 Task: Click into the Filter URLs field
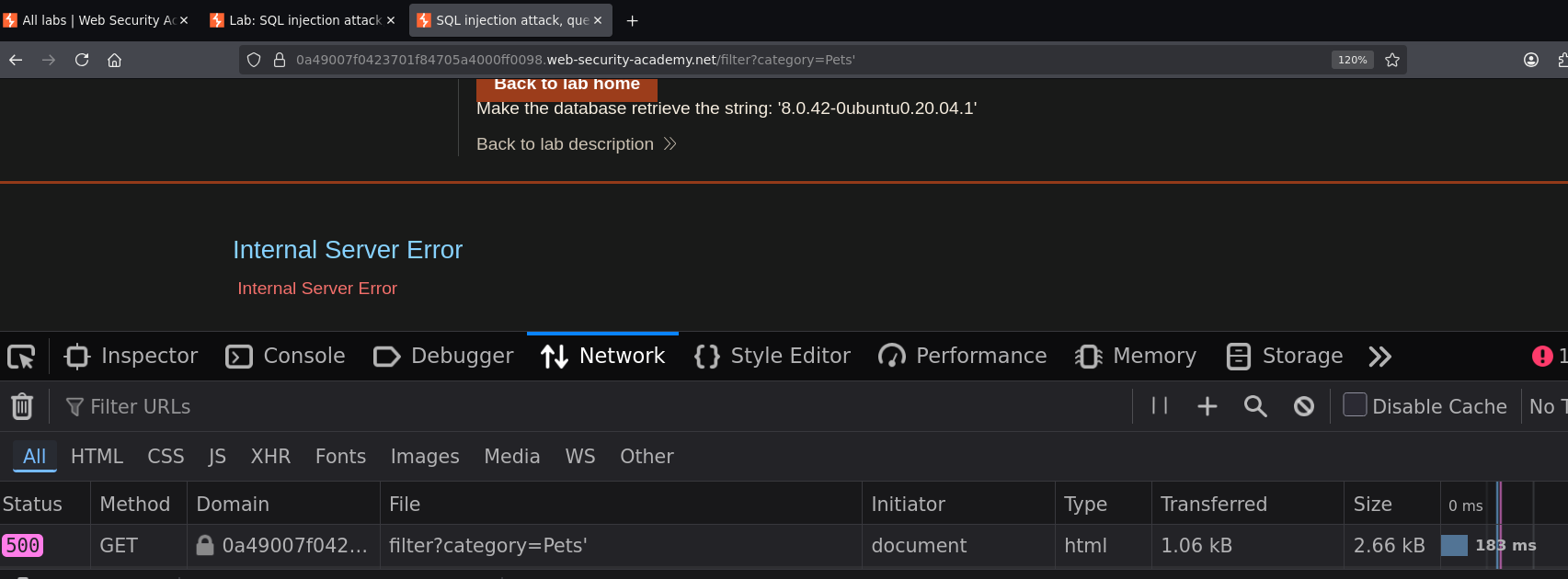click(589, 406)
